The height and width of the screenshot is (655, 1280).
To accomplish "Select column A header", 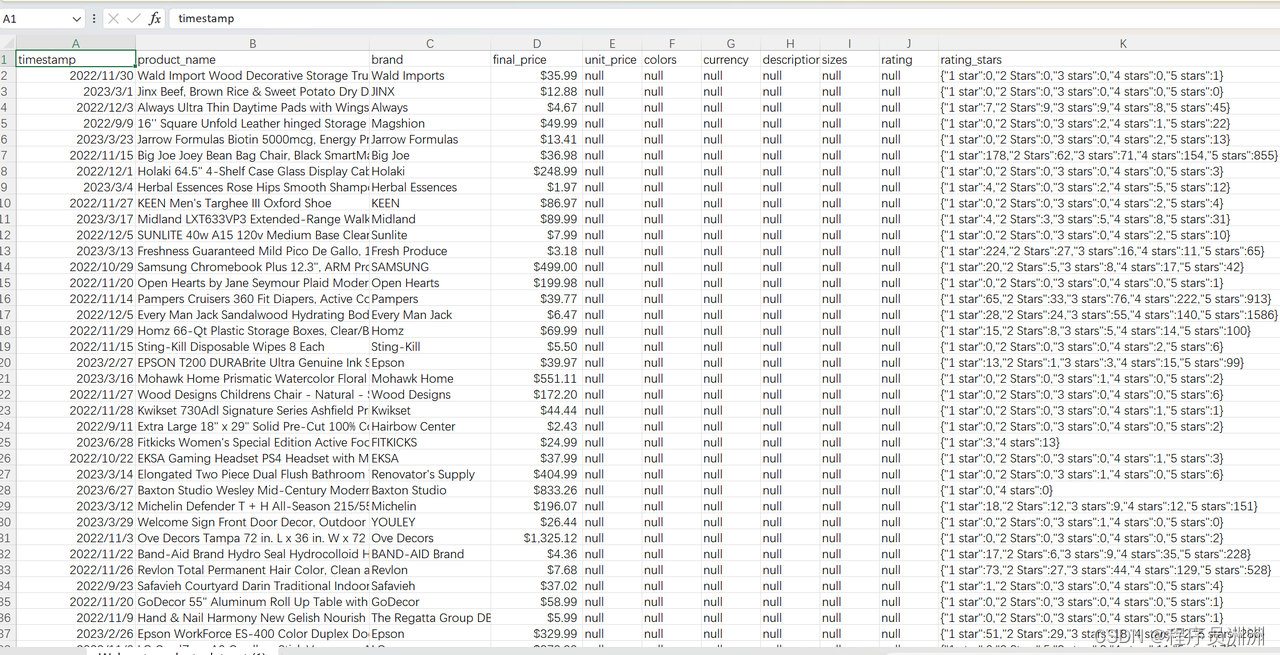I will 76,43.
